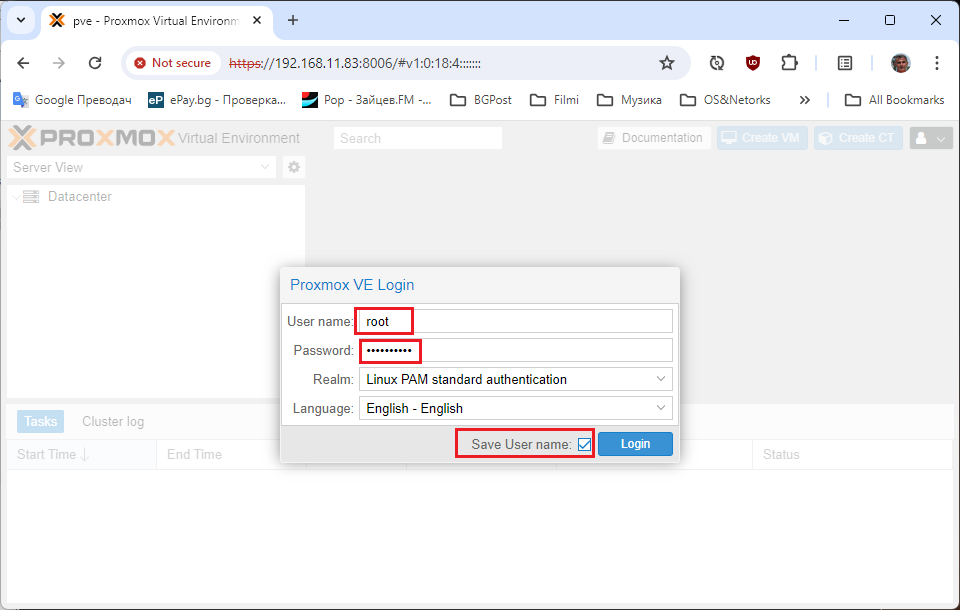Screen dimensions: 960x610
Task: Open the Google Преводач bookmark
Action: pyautogui.click(x=72, y=100)
